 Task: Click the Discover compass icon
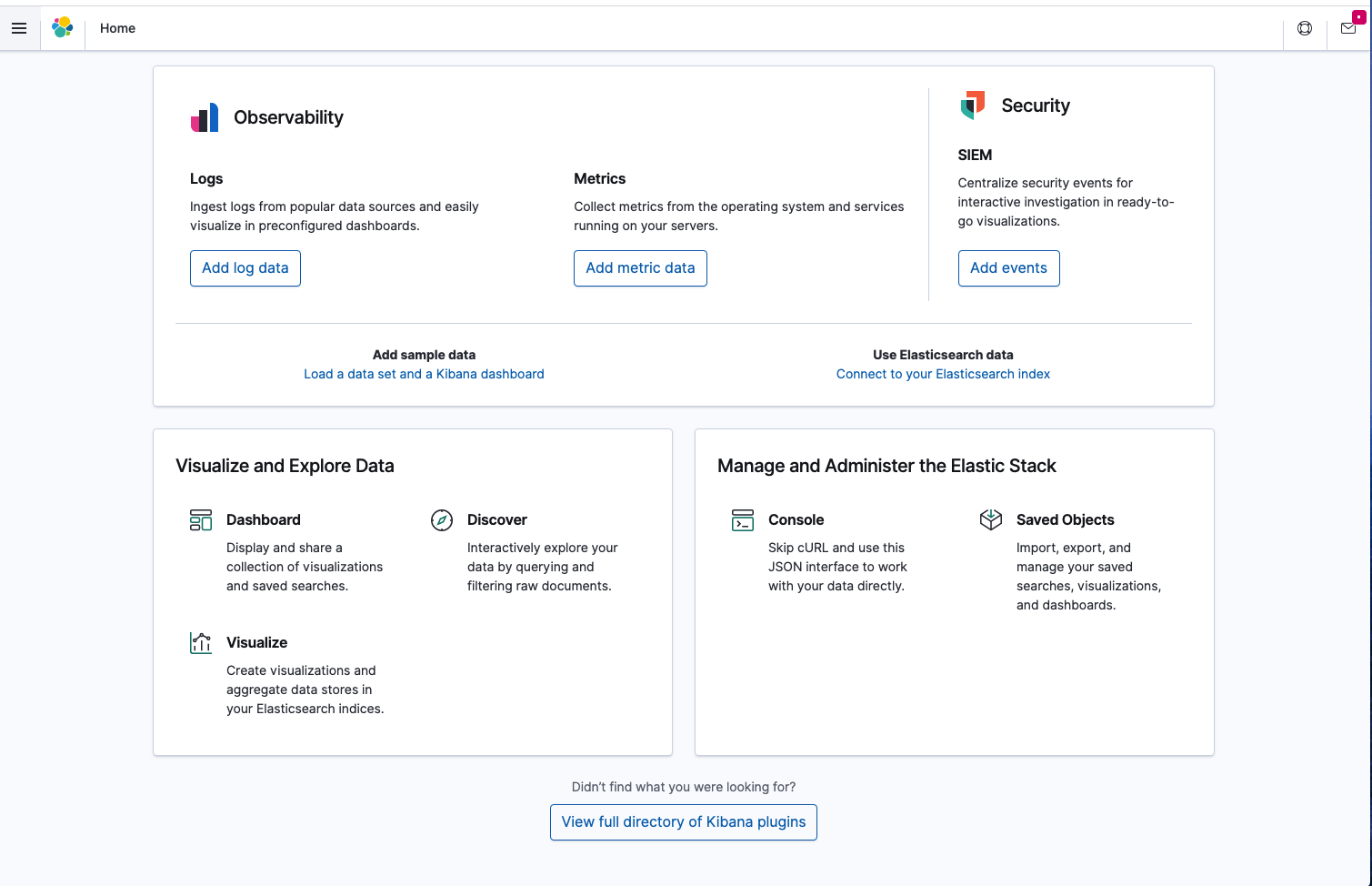(x=442, y=520)
